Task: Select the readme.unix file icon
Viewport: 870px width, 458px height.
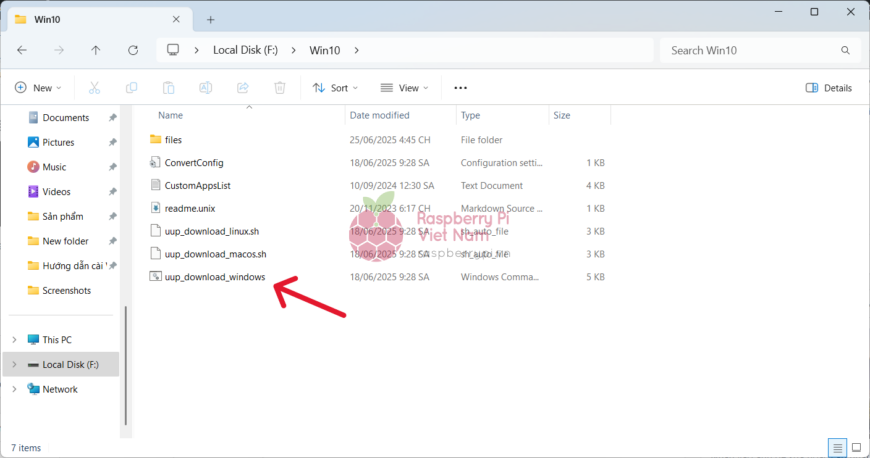Action: coord(155,208)
